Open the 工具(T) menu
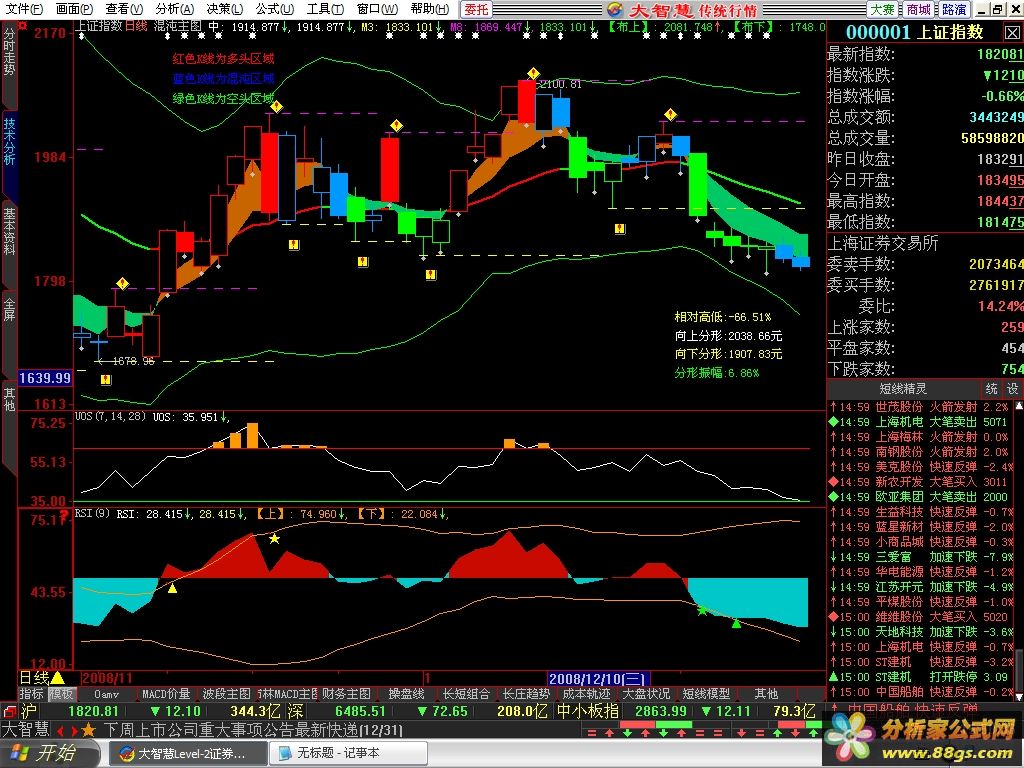1024x768 pixels. point(325,9)
